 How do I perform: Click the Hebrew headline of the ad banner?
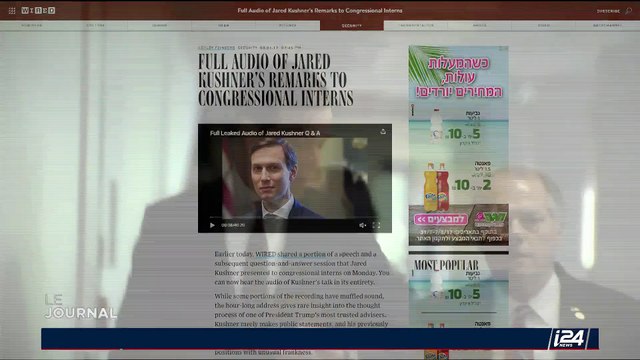tap(459, 77)
